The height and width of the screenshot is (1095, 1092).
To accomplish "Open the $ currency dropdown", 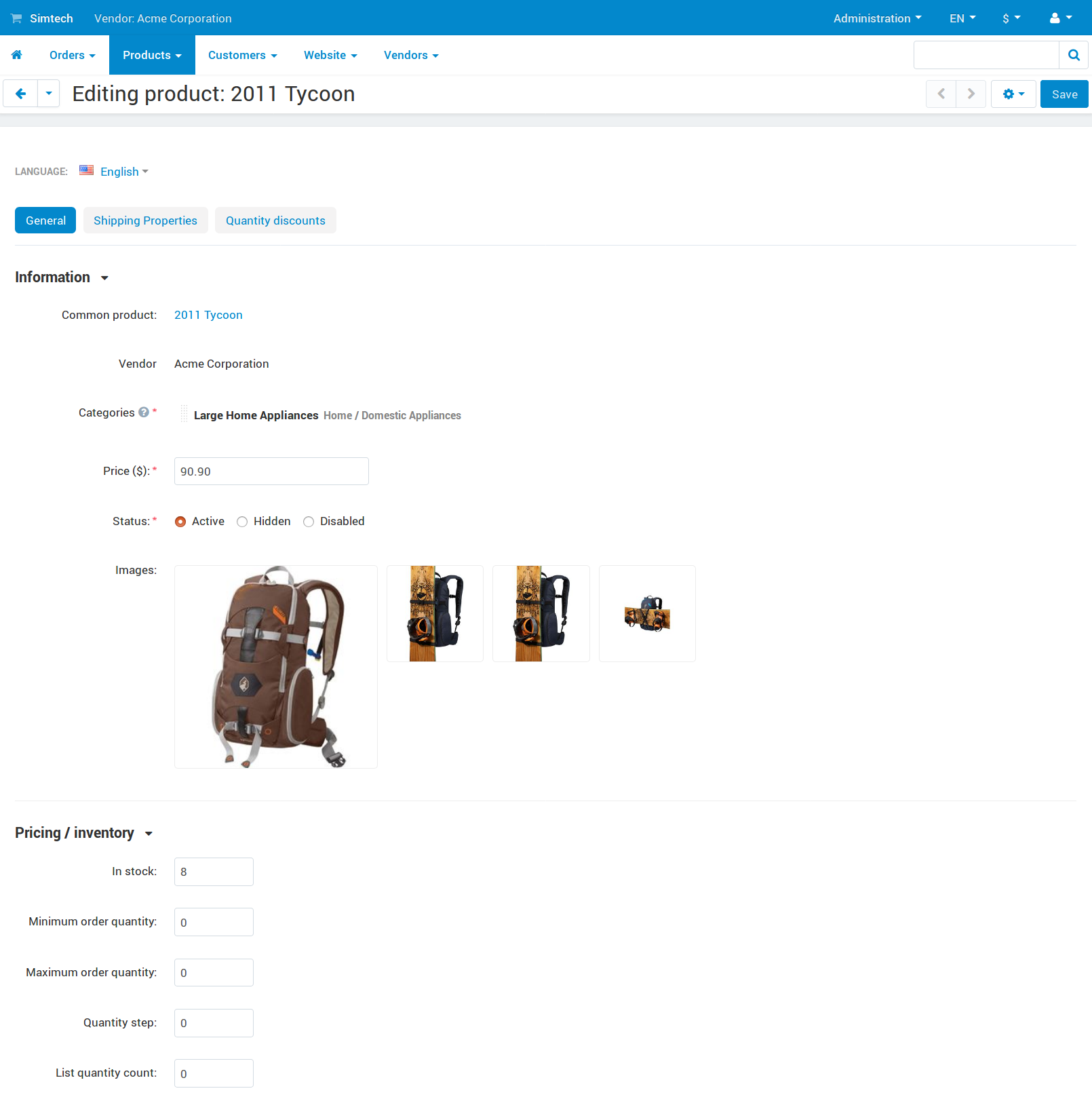I will pos(1011,18).
